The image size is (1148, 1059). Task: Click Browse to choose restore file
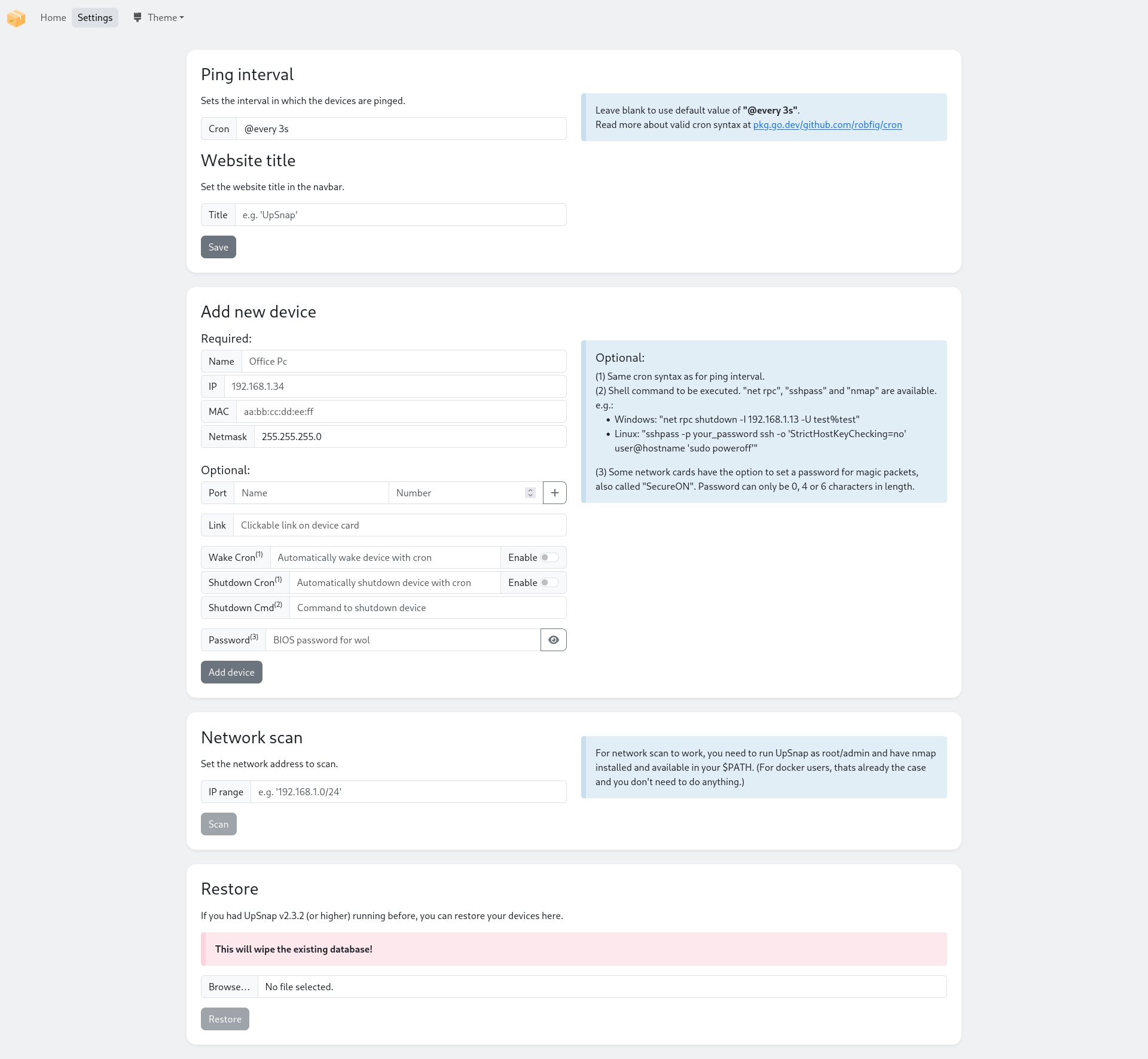pos(229,987)
